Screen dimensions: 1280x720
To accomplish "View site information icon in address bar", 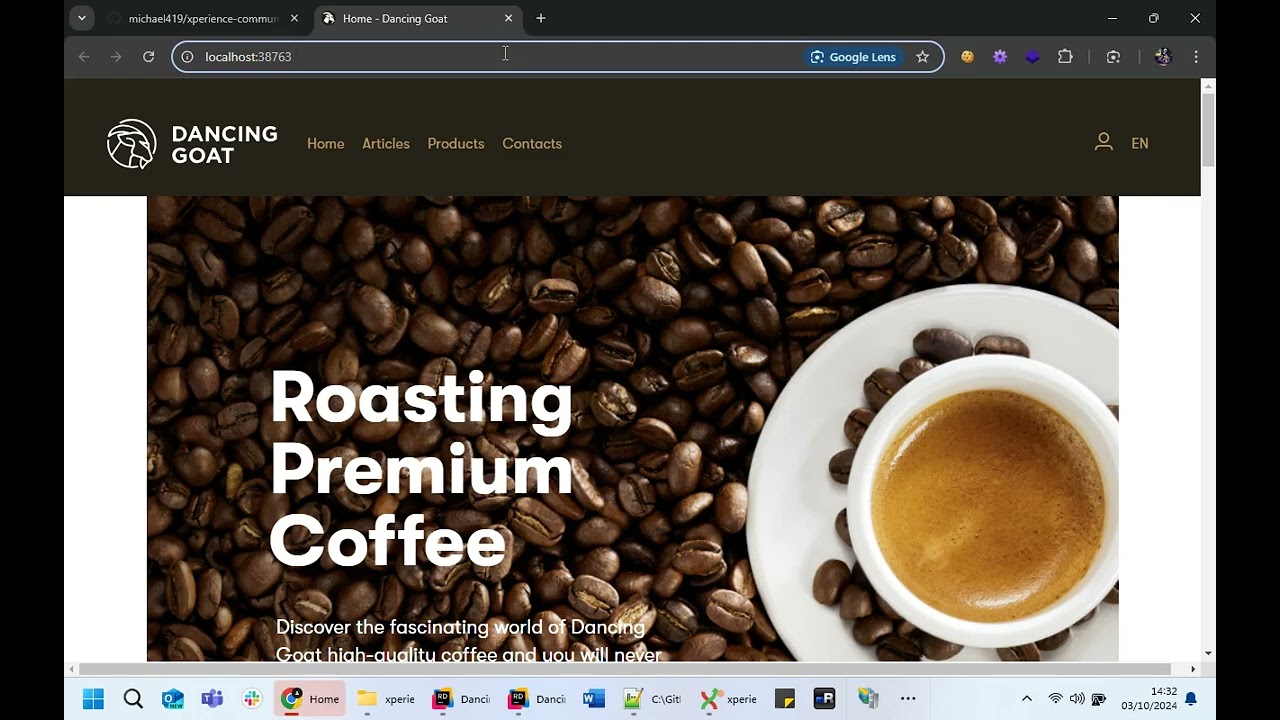I will (187, 57).
